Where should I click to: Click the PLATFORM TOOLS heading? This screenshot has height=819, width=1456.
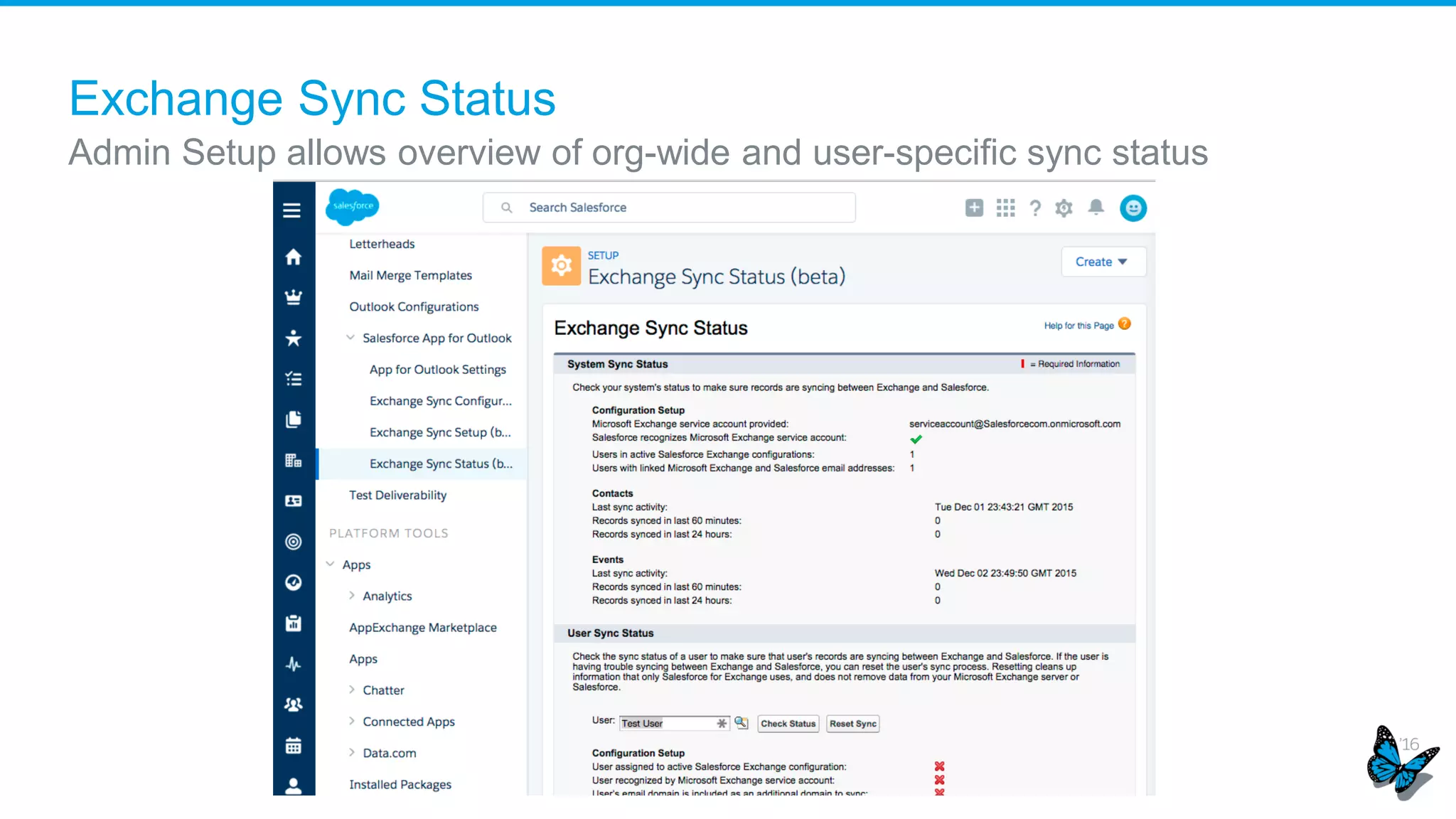388,533
